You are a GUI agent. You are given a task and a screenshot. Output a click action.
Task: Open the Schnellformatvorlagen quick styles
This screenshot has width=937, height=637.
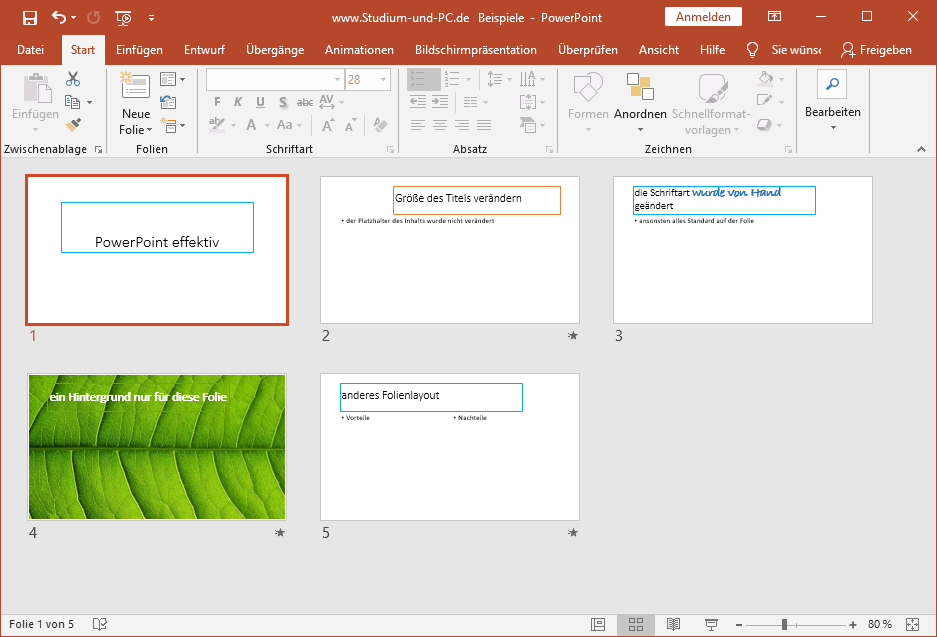click(711, 103)
